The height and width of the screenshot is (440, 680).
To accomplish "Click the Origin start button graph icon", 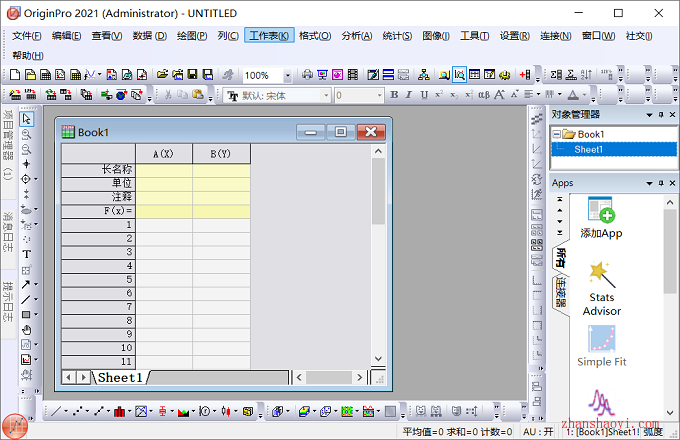I will pyautogui.click(x=15, y=426).
